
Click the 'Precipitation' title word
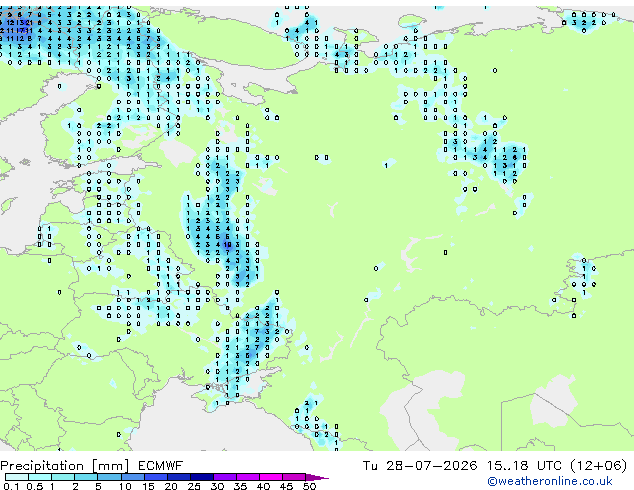tap(42, 466)
